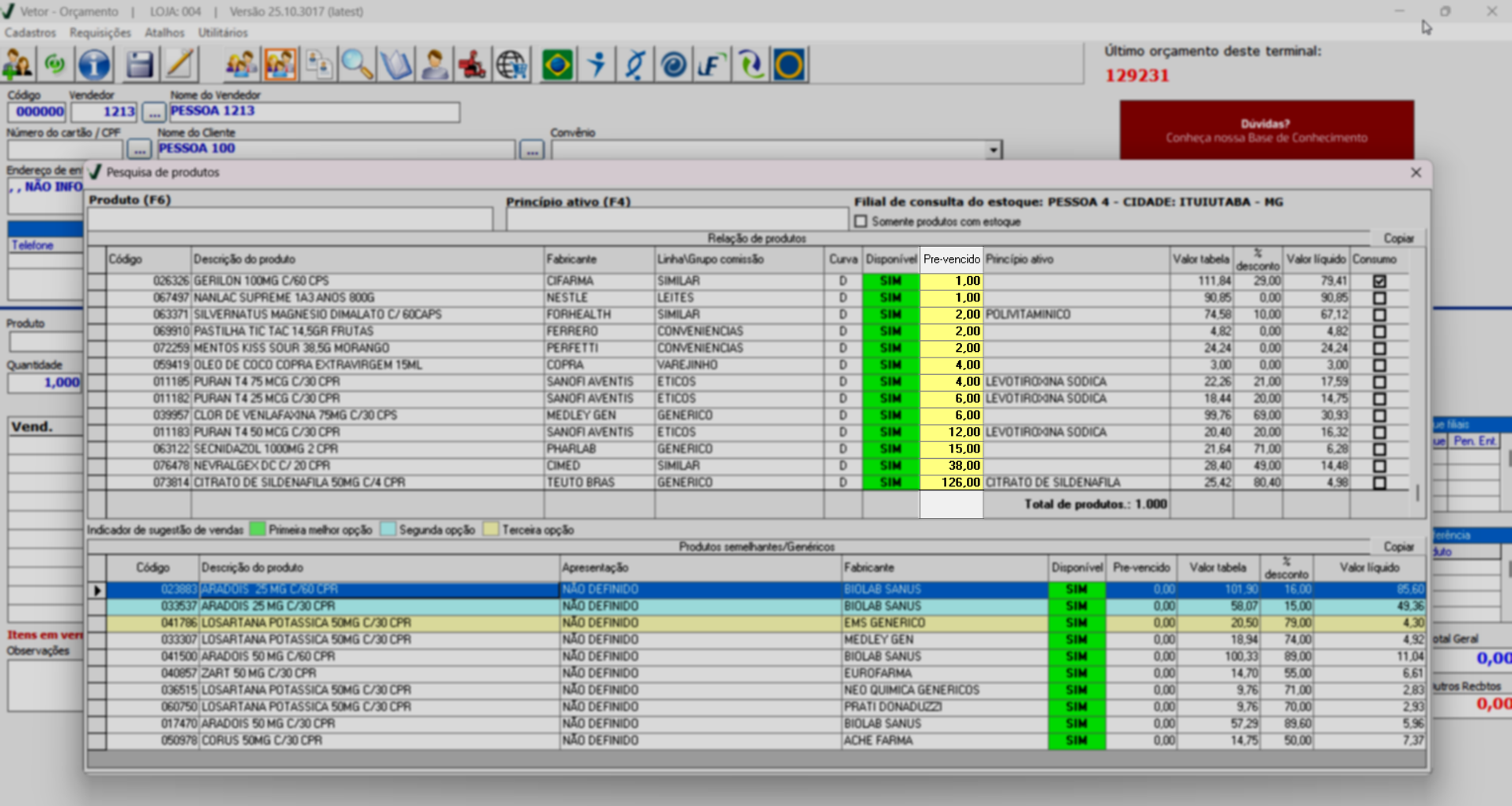Click the globe with shopping cart icon

coord(512,65)
